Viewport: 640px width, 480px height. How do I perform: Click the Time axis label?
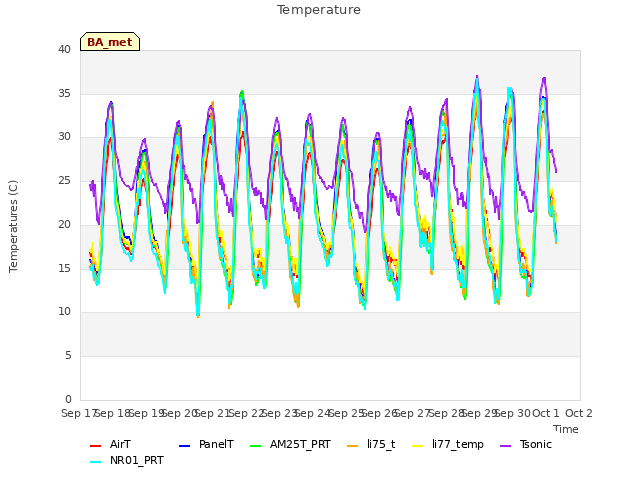pyautogui.click(x=566, y=429)
